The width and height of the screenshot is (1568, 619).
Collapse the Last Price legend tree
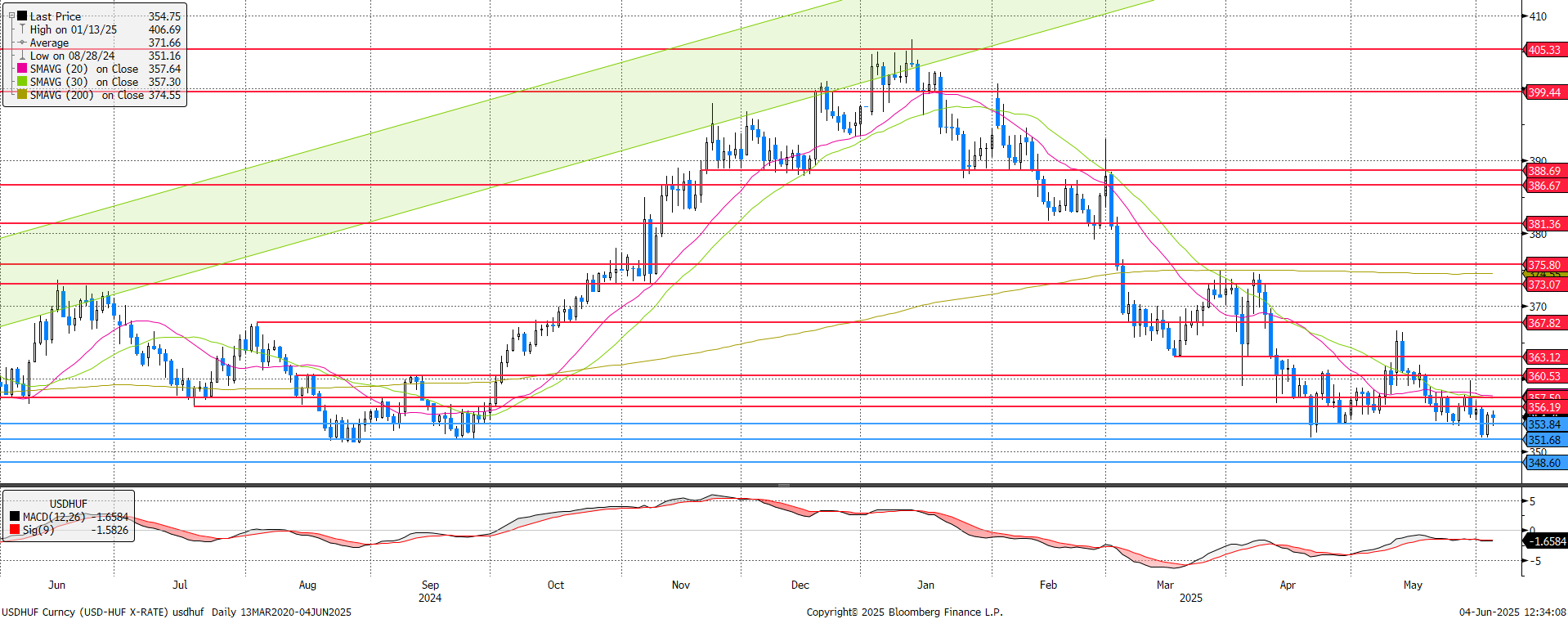(x=11, y=16)
